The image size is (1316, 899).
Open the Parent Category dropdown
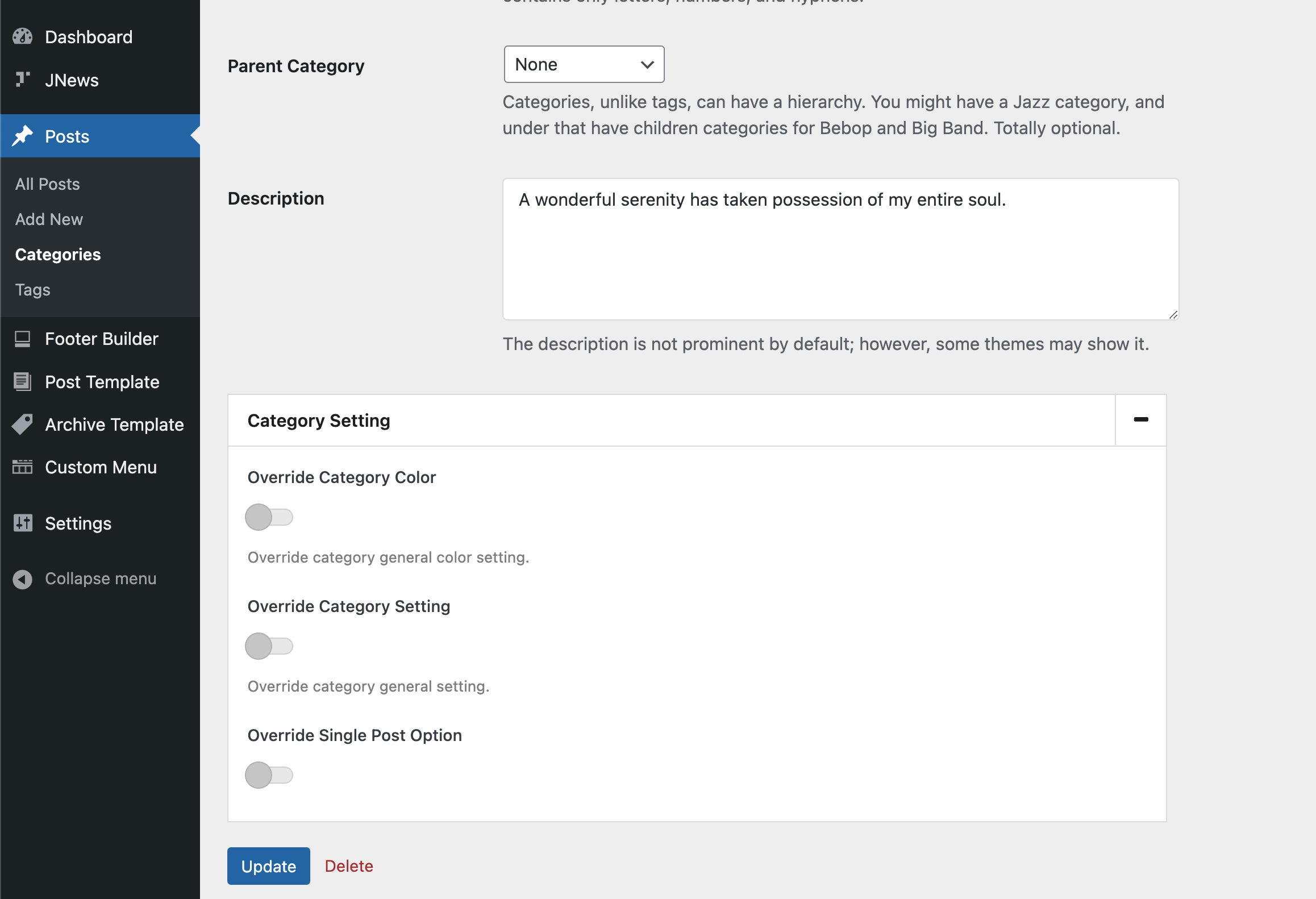tap(584, 65)
